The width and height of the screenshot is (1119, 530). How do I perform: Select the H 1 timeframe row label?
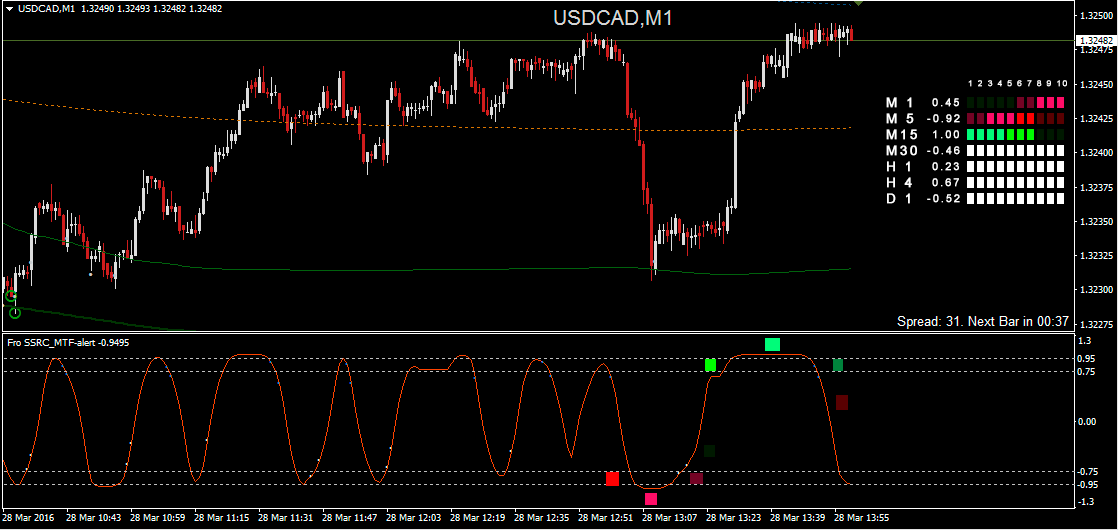[x=899, y=166]
